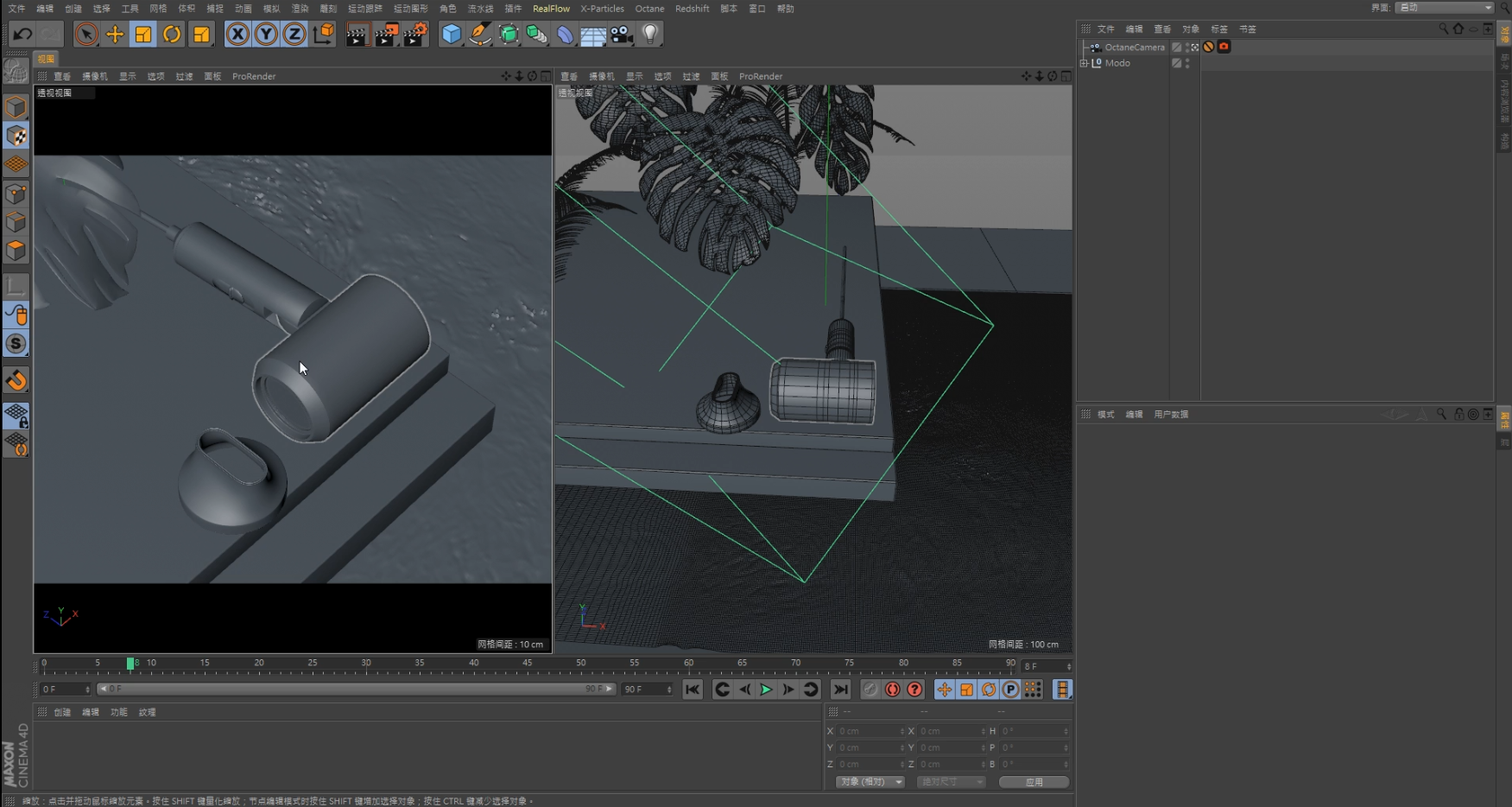Toggle Z axis lock
Viewport: 1512px width, 807px height.
point(294,35)
